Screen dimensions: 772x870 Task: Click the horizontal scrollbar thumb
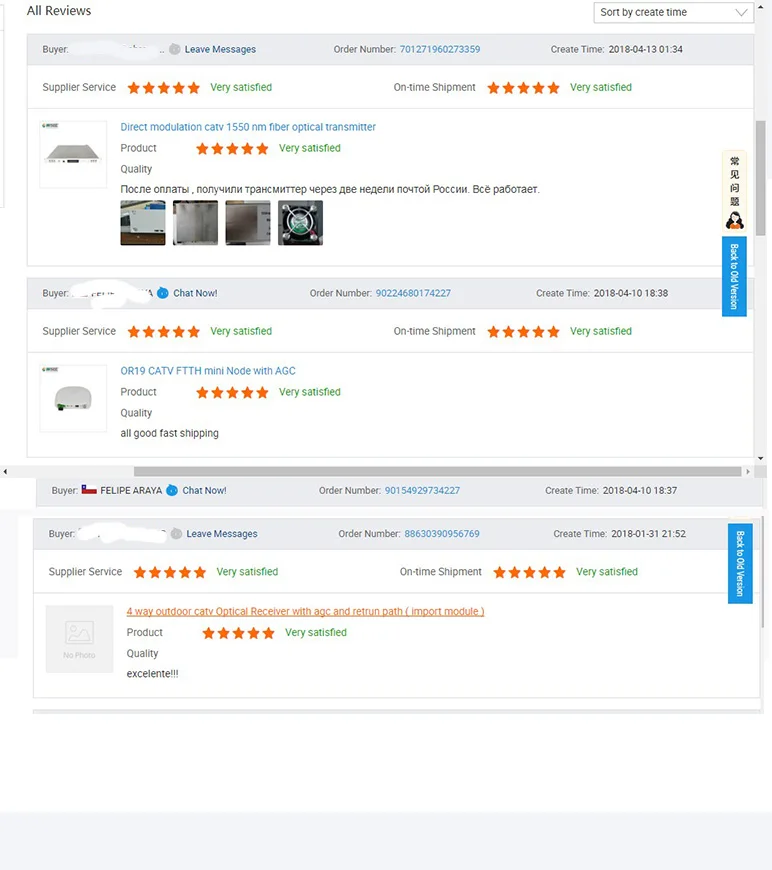(437, 471)
